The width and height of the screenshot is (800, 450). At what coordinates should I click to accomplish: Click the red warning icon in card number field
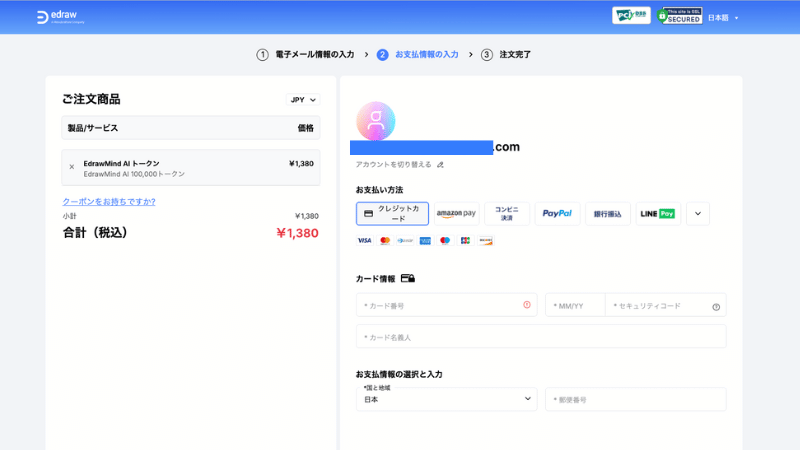point(527,305)
